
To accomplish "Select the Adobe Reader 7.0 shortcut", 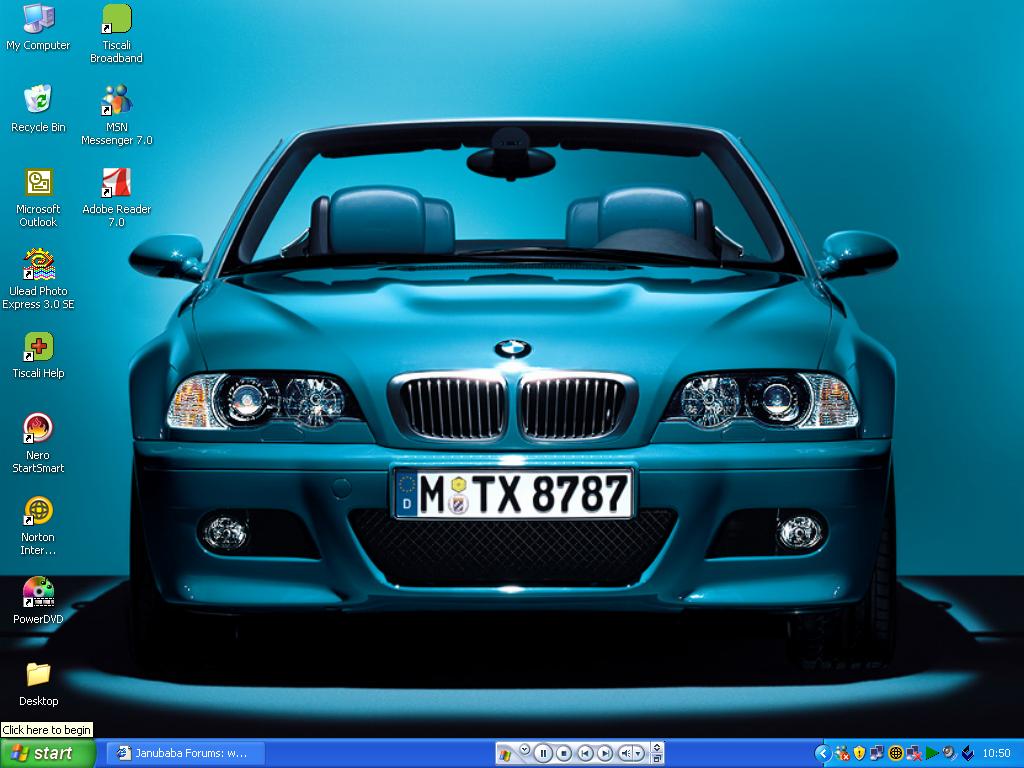I will point(116,198).
